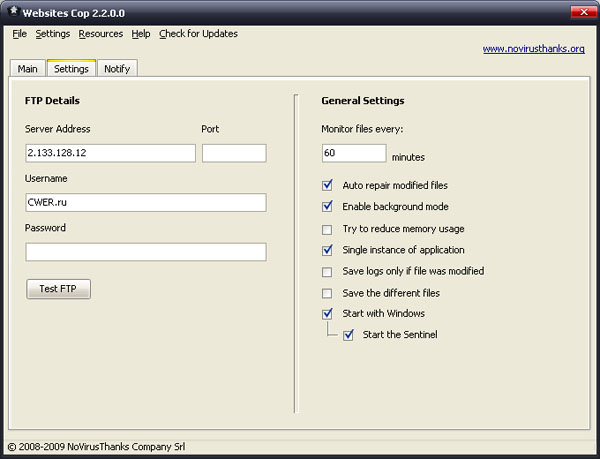Click the Websites Cop title bar icon
Viewport: 600px width, 459px height.
coord(13,12)
